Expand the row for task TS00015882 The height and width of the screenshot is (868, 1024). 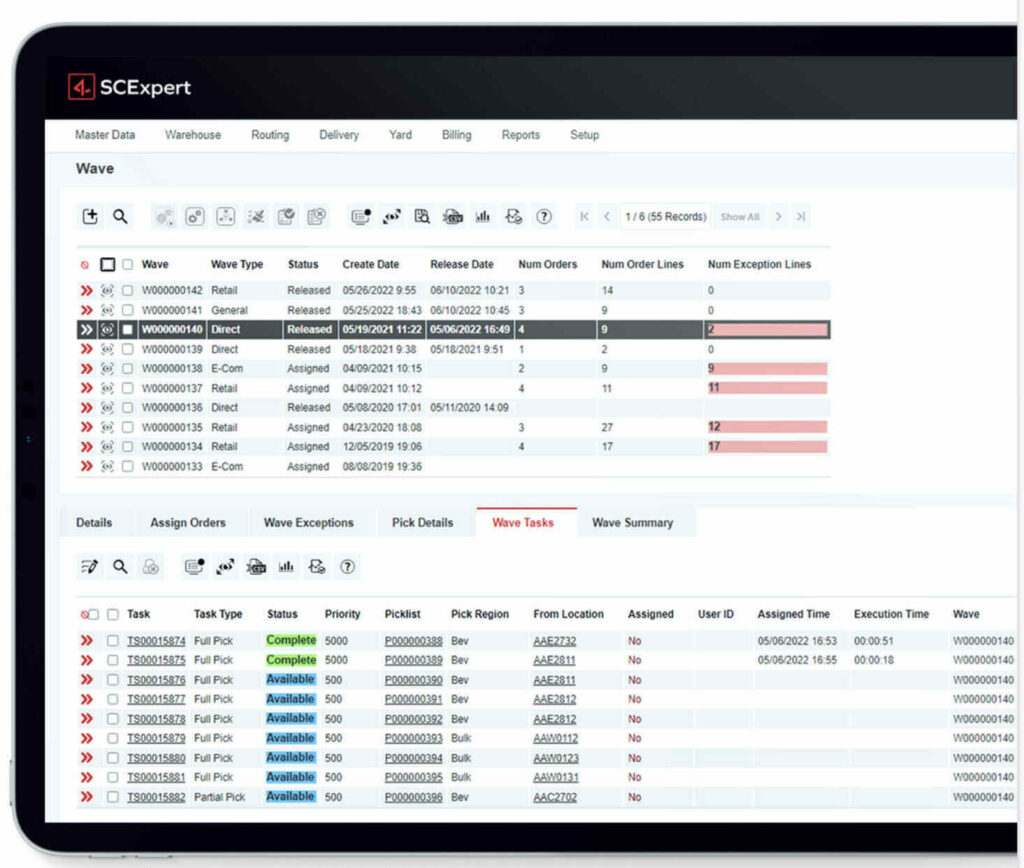tap(88, 797)
